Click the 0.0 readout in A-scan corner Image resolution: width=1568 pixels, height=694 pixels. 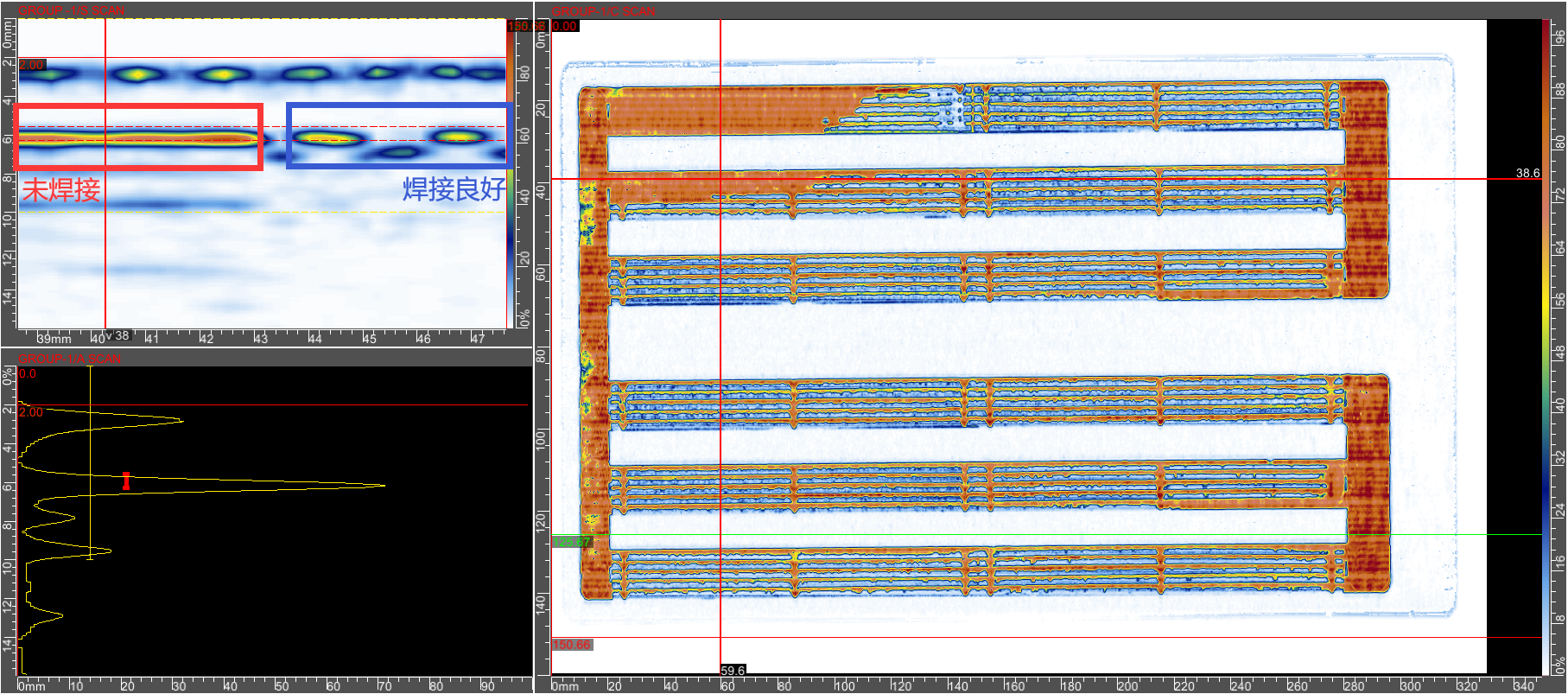tap(28, 374)
